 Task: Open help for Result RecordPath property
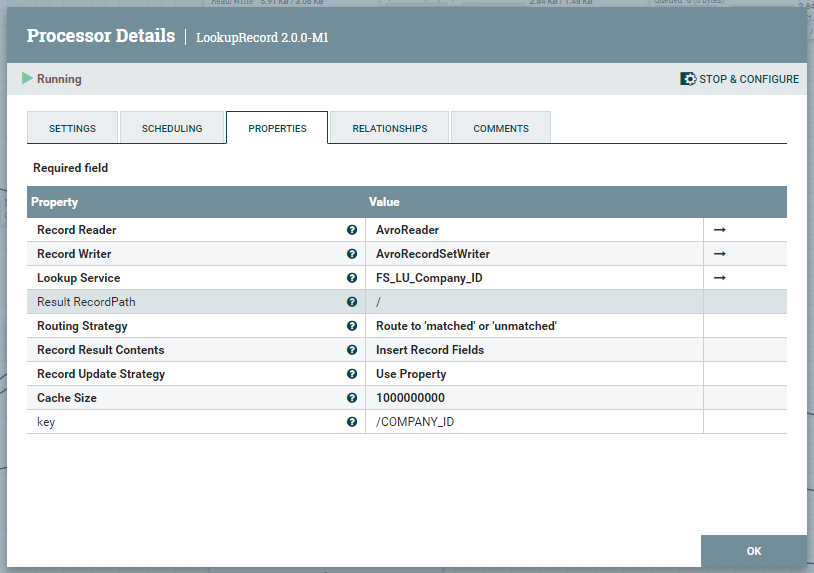pos(352,302)
